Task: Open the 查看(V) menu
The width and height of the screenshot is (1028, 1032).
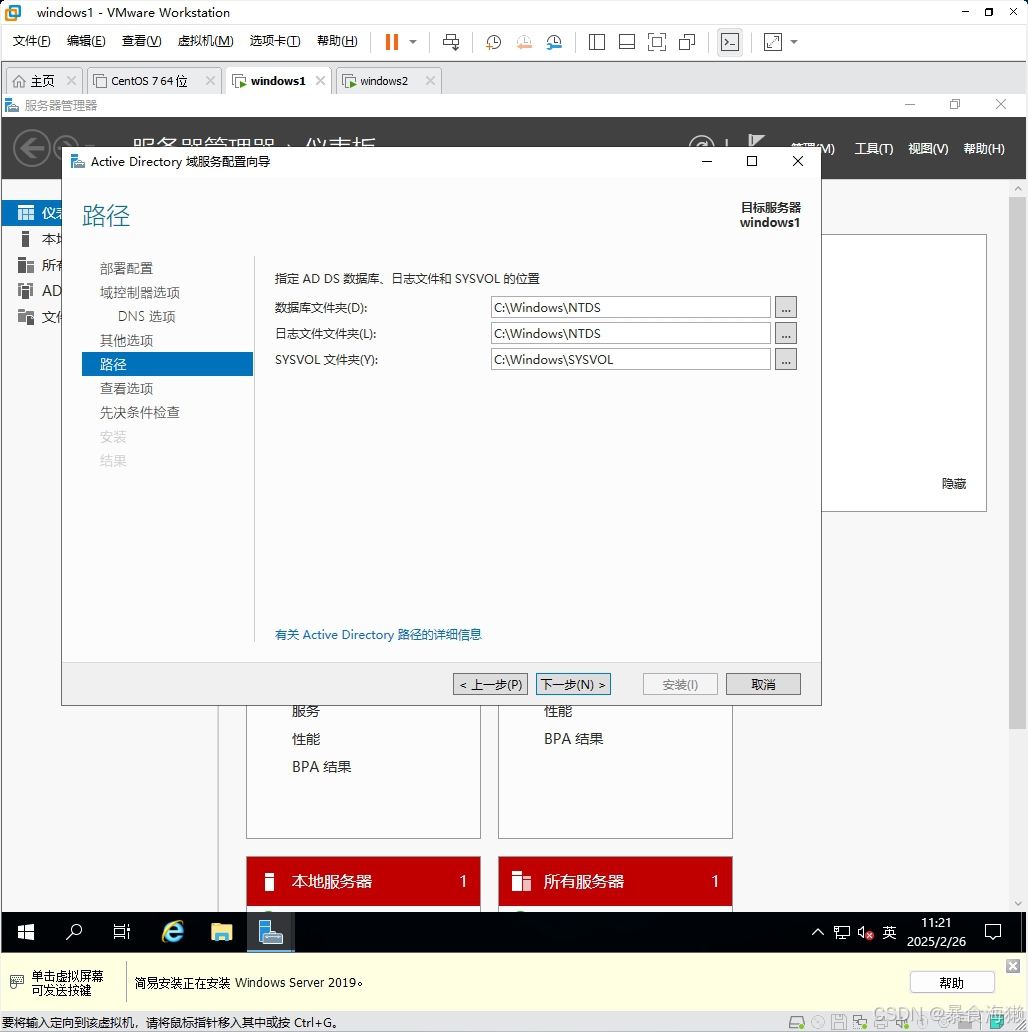Action: coord(141,41)
